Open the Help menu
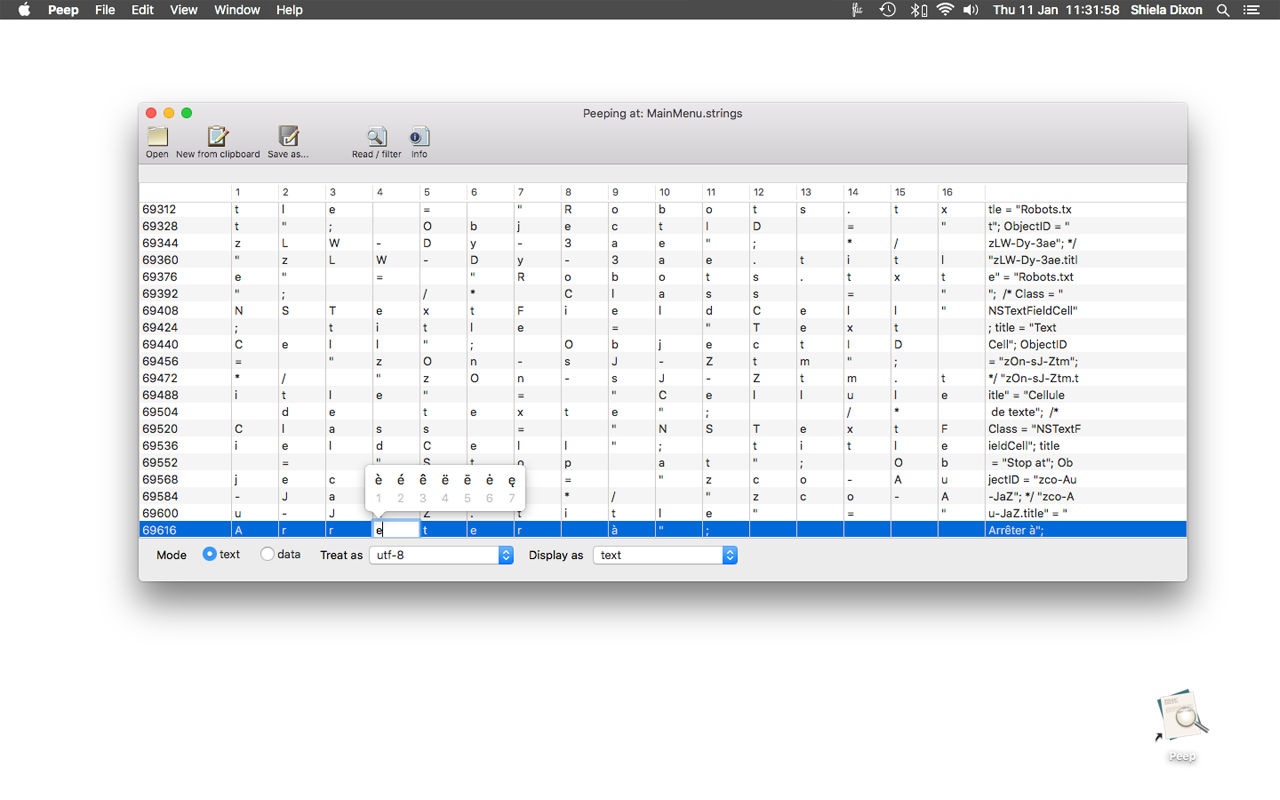The width and height of the screenshot is (1280, 800). (x=289, y=10)
